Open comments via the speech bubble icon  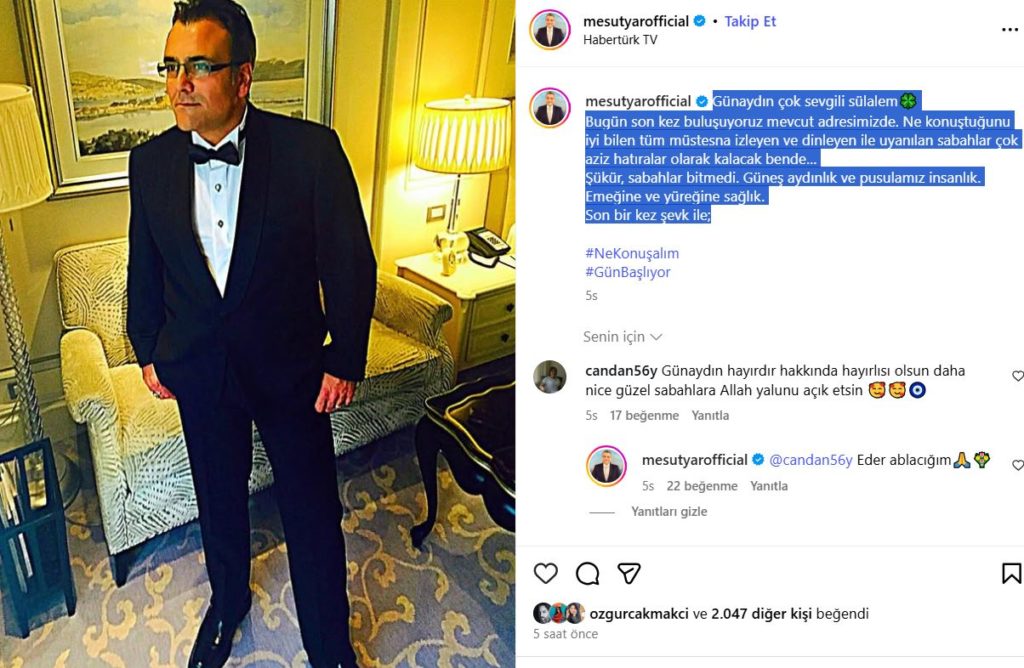coord(588,573)
